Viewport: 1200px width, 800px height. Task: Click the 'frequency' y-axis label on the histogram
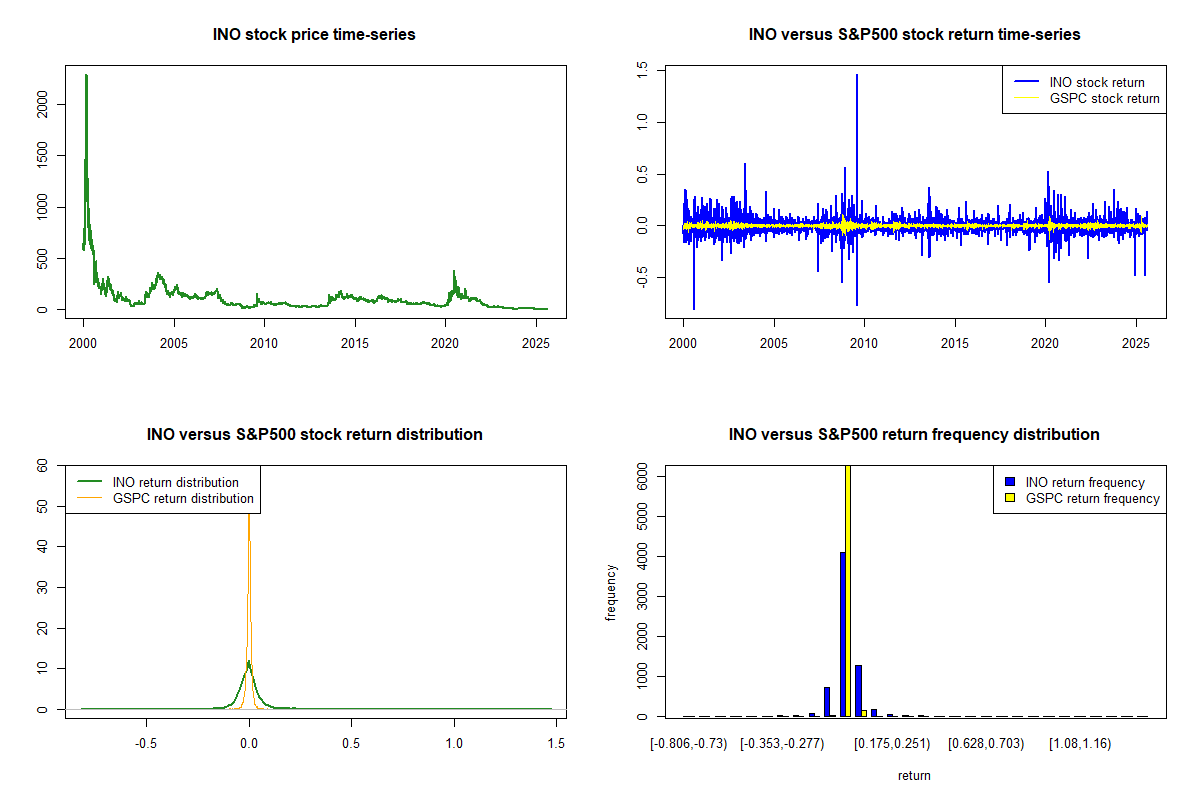tap(611, 592)
